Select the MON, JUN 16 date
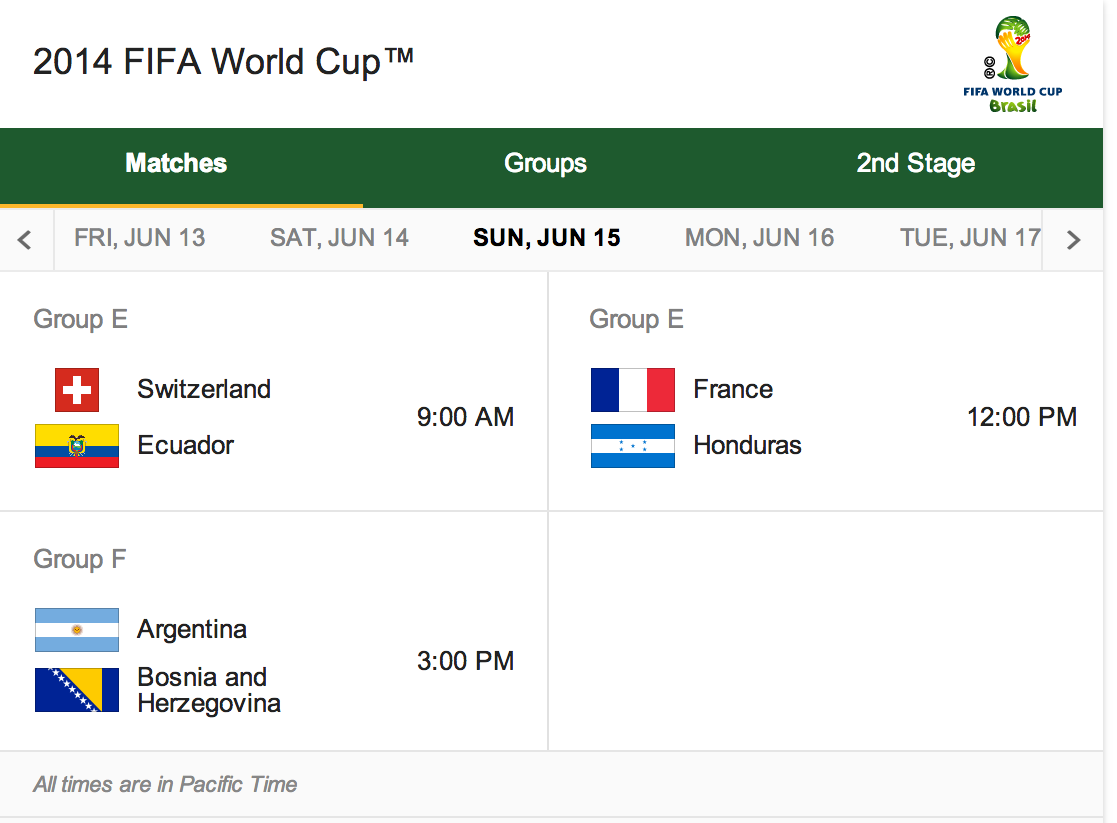 click(759, 238)
